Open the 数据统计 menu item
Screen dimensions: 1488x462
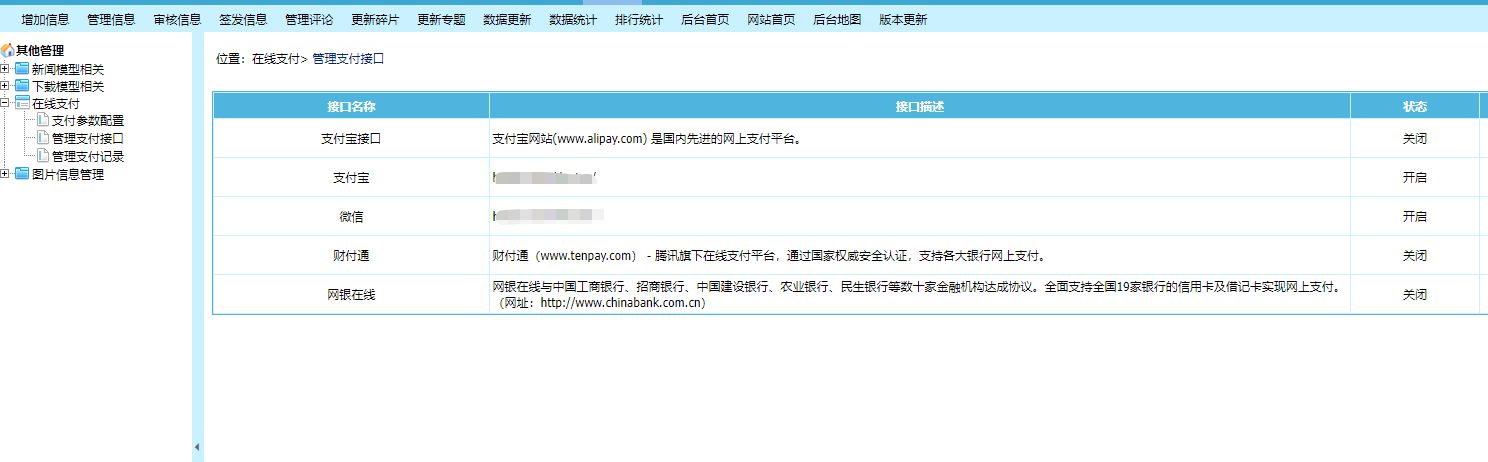pyautogui.click(x=573, y=19)
